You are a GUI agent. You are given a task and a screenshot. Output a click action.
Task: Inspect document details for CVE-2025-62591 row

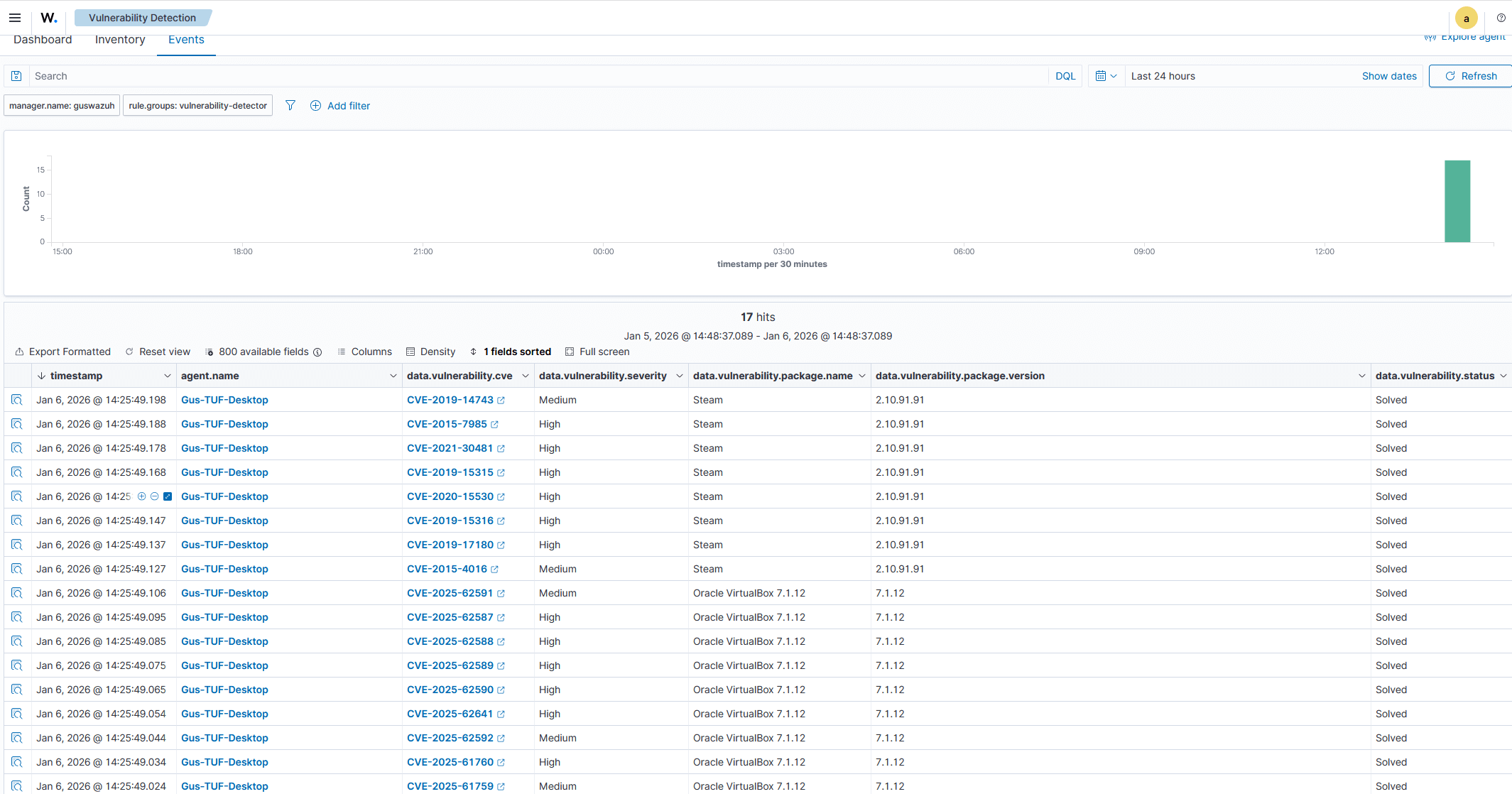coord(17,593)
